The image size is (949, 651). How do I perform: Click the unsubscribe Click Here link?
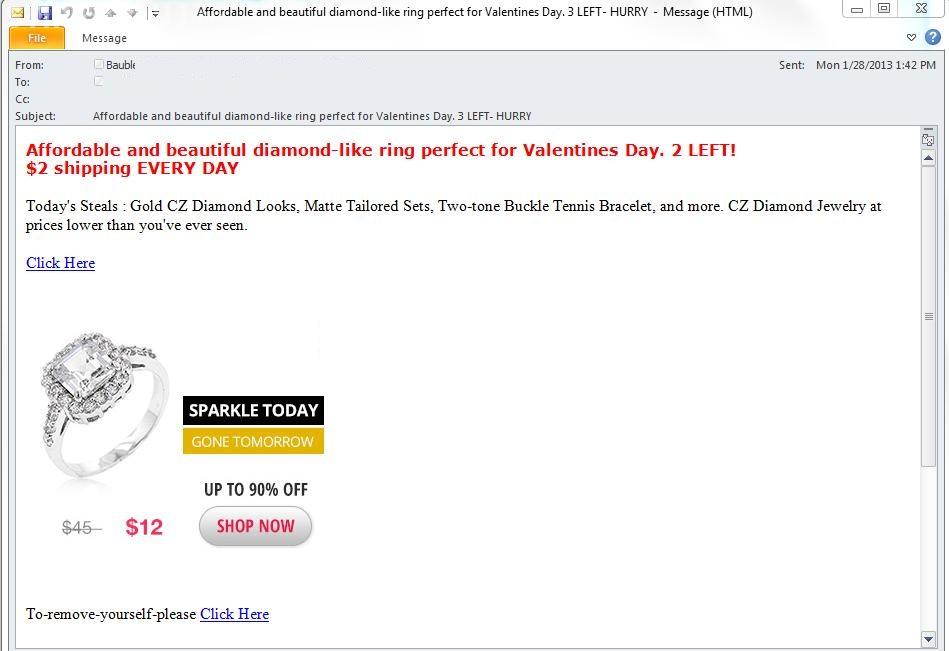point(234,614)
